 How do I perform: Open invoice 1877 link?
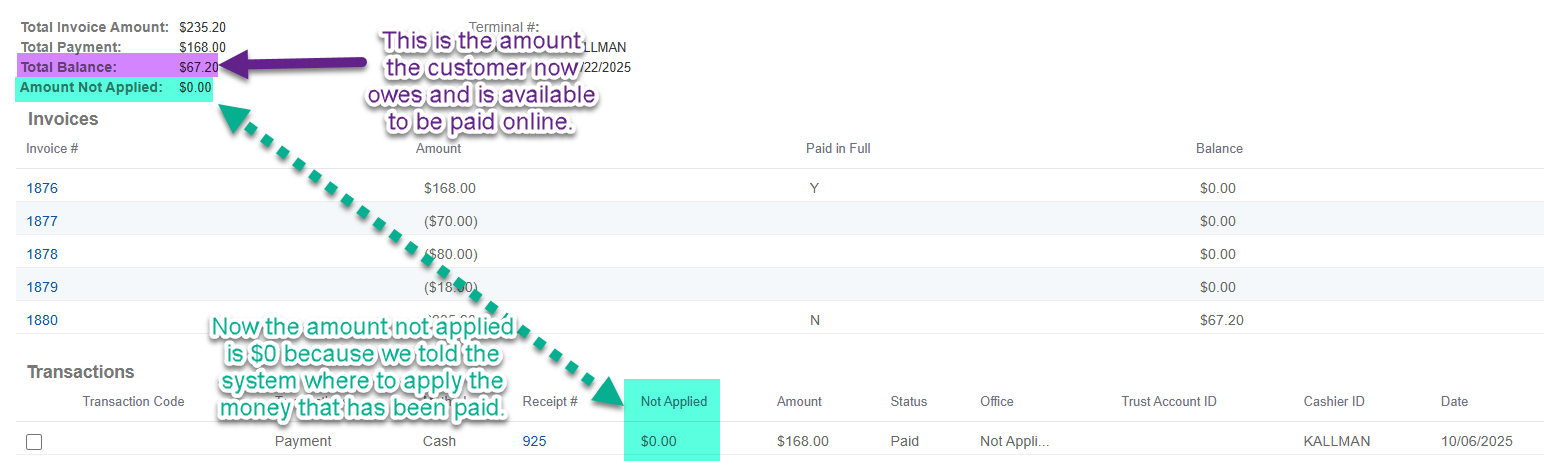(x=42, y=221)
